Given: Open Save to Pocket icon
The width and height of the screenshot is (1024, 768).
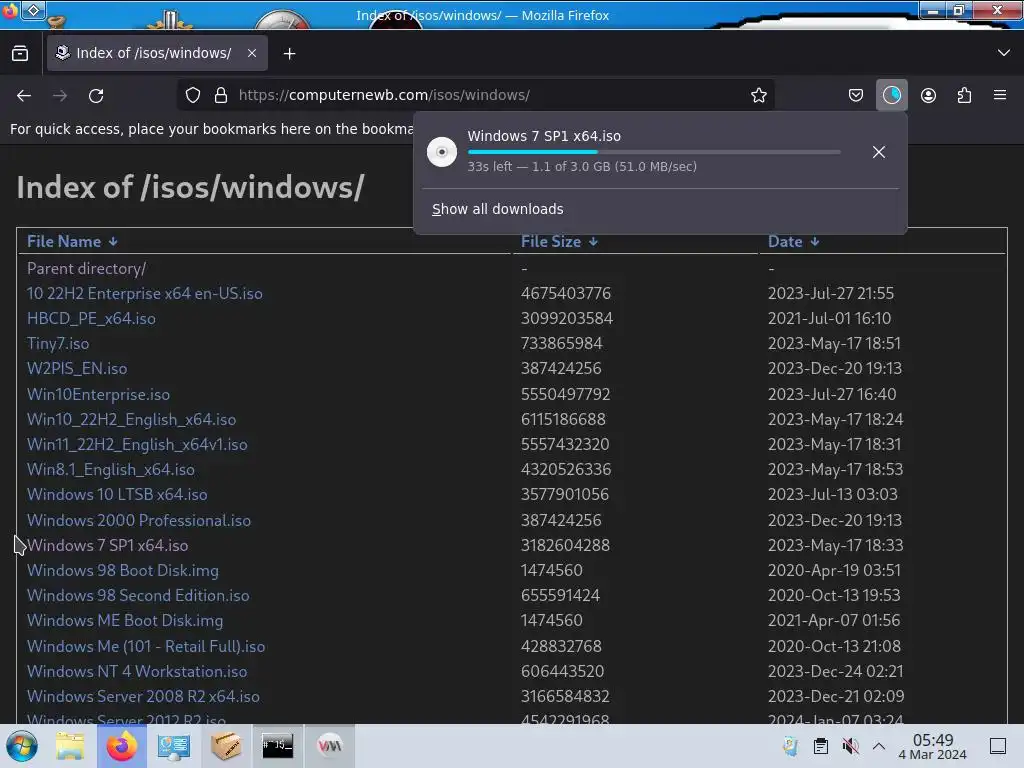Looking at the screenshot, I should 856,95.
